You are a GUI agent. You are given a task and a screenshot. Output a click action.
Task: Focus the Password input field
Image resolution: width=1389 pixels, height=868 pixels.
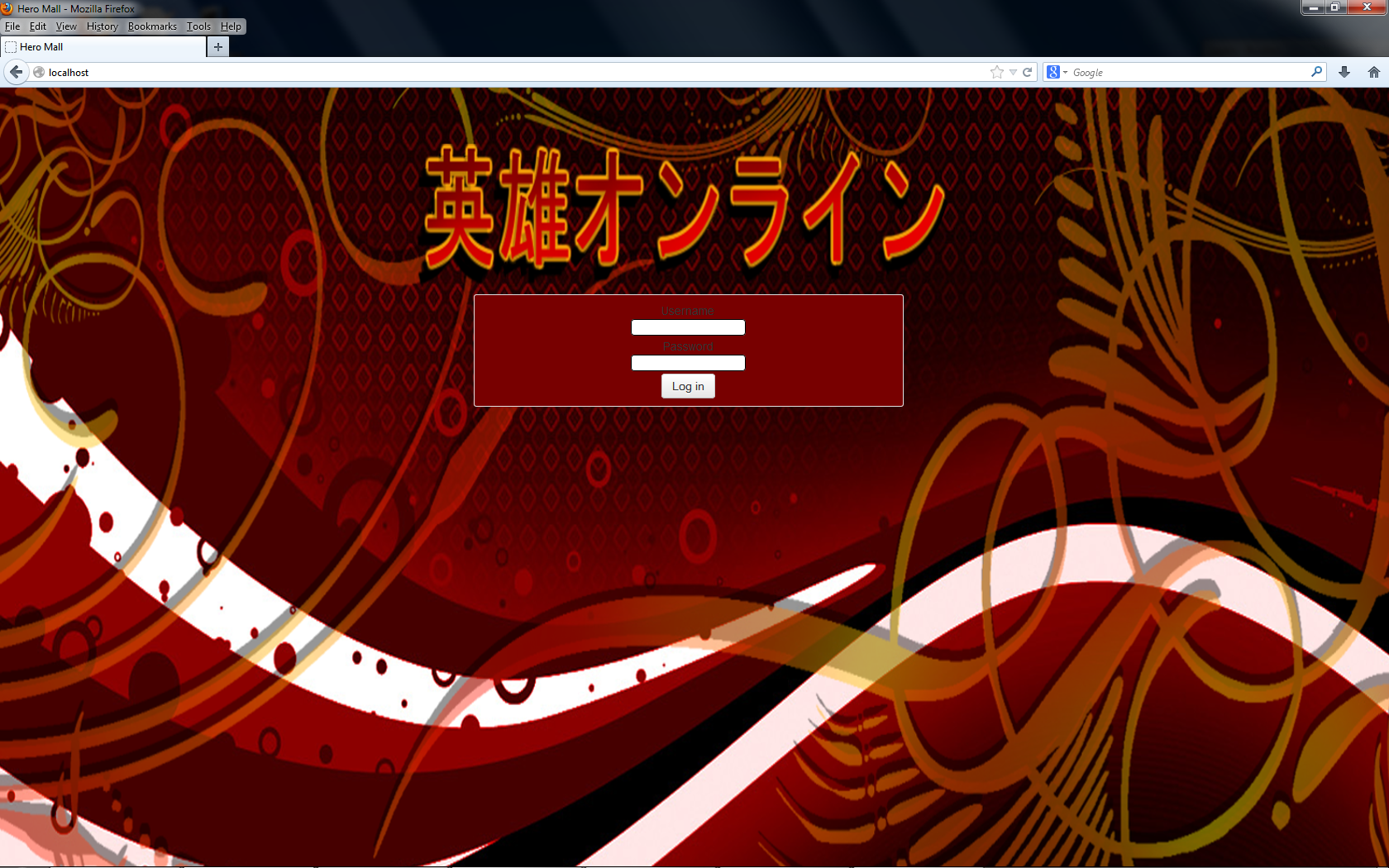pyautogui.click(x=688, y=363)
